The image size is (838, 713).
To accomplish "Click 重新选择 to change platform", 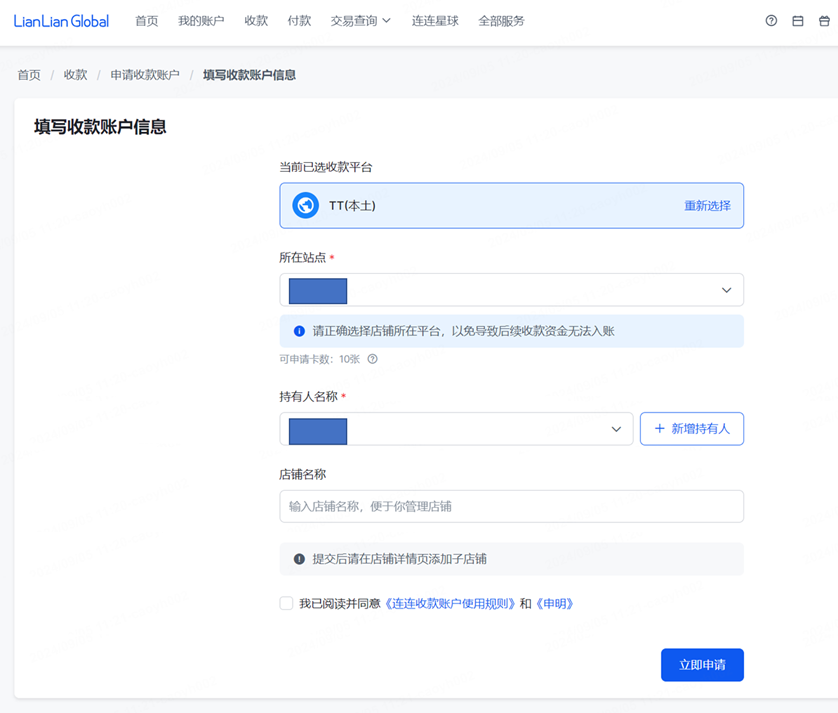I will (x=708, y=206).
